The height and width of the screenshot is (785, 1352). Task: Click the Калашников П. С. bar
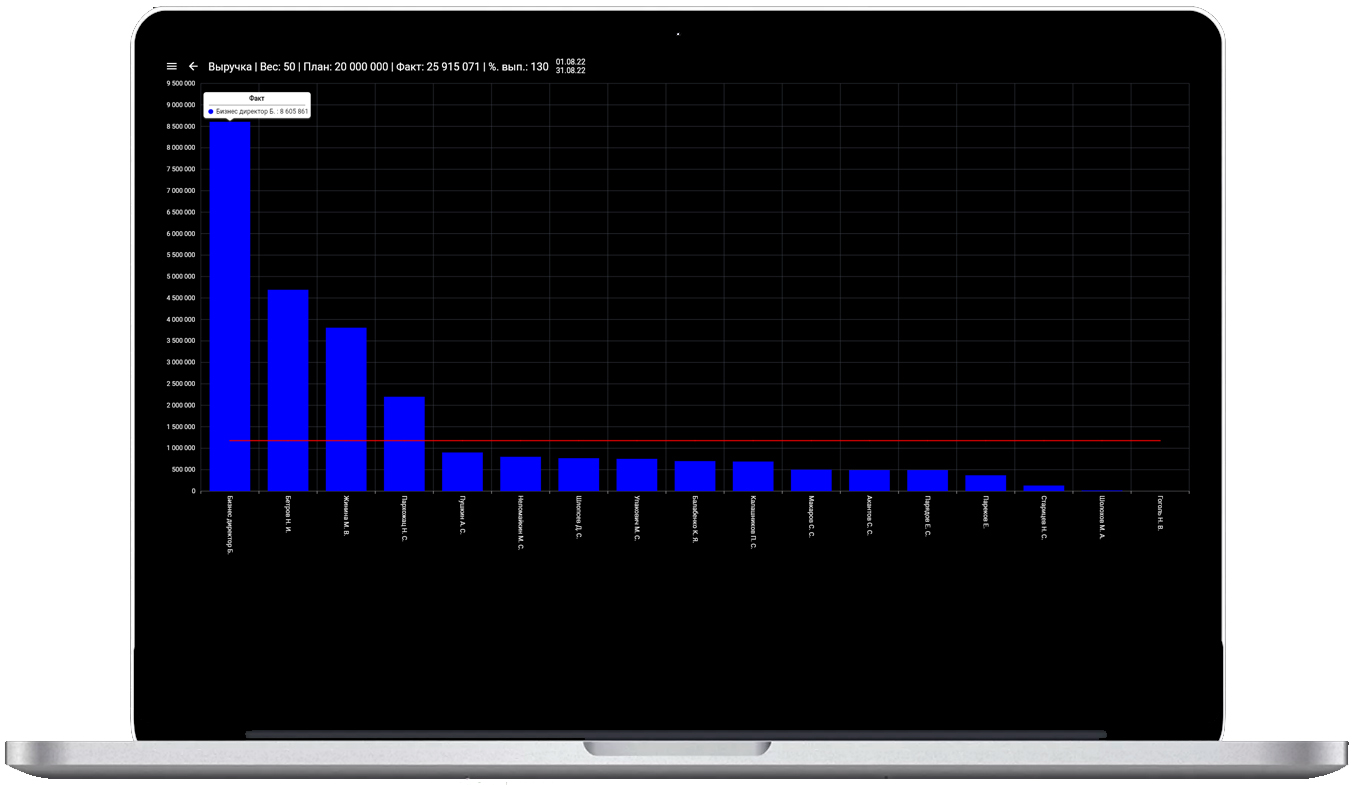[753, 476]
